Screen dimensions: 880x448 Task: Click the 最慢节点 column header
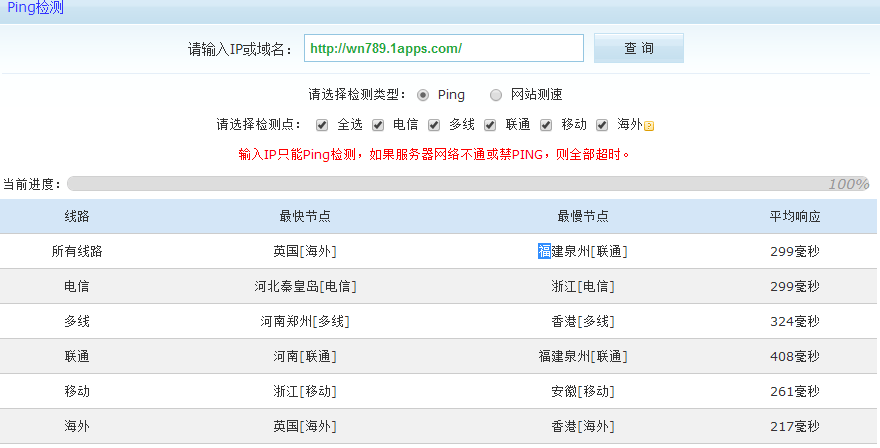pyautogui.click(x=583, y=217)
